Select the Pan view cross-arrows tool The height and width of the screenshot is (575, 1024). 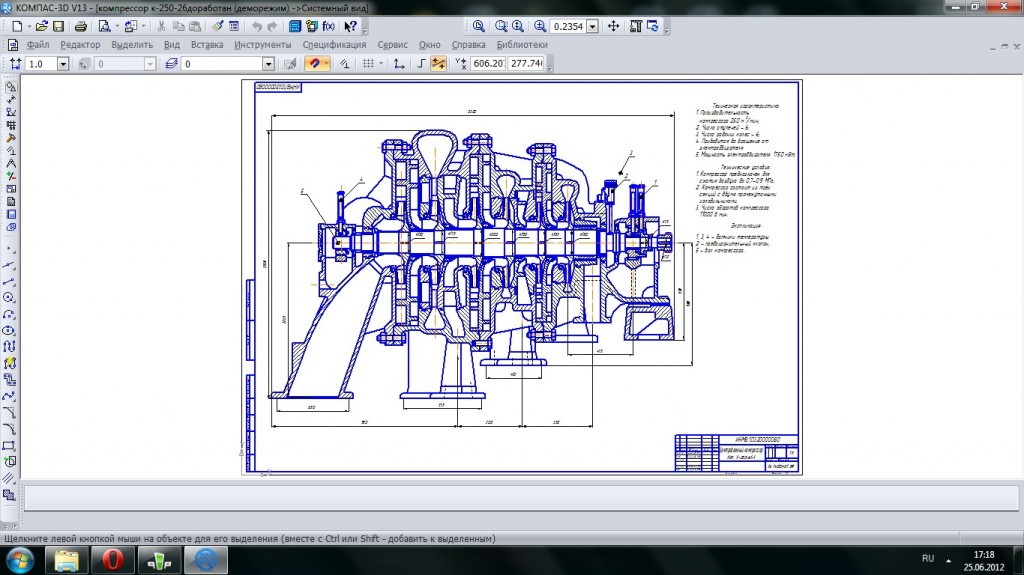tap(613, 26)
